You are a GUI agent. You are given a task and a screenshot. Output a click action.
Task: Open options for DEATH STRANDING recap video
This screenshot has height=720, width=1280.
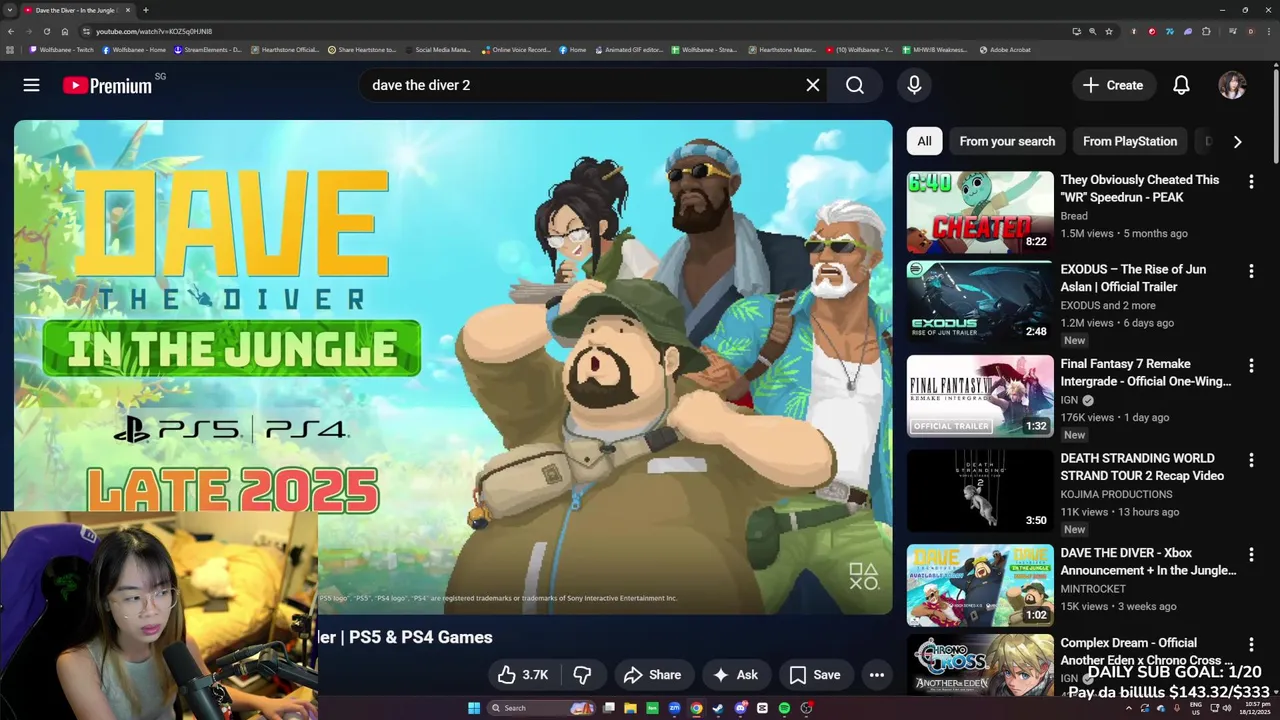[x=1251, y=460]
